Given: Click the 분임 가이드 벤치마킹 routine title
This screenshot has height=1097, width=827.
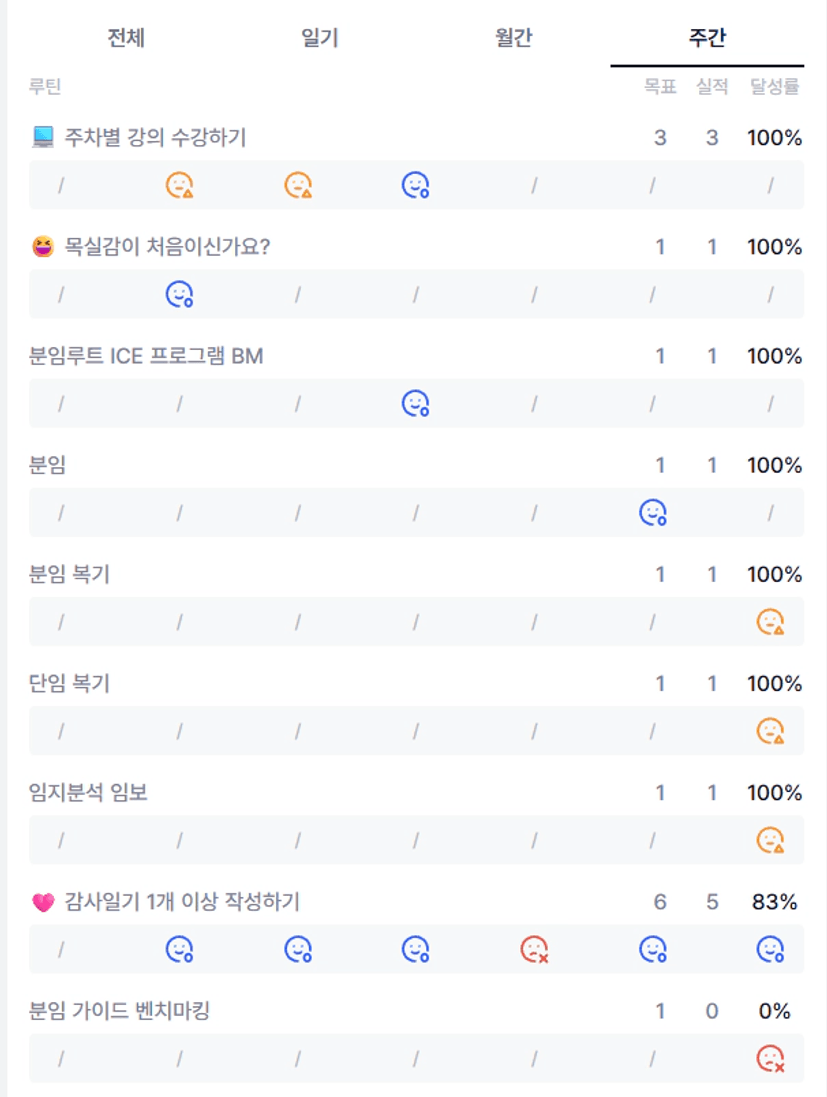Looking at the screenshot, I should click(120, 1011).
